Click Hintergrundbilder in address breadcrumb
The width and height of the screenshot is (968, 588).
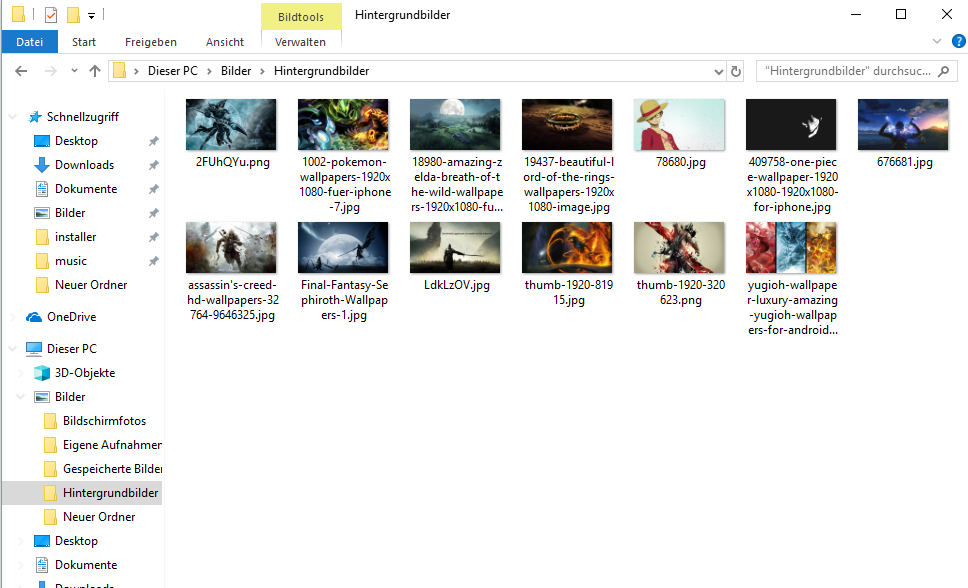tap(322, 71)
